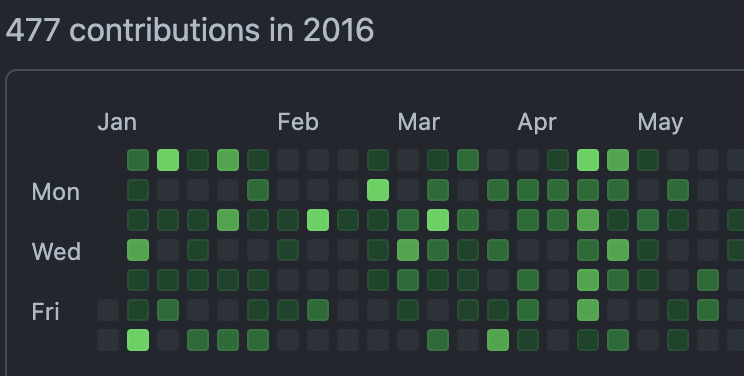Click the '477 contributions in 2016' heading
Viewport: 744px width, 376px height.
[x=190, y=30]
